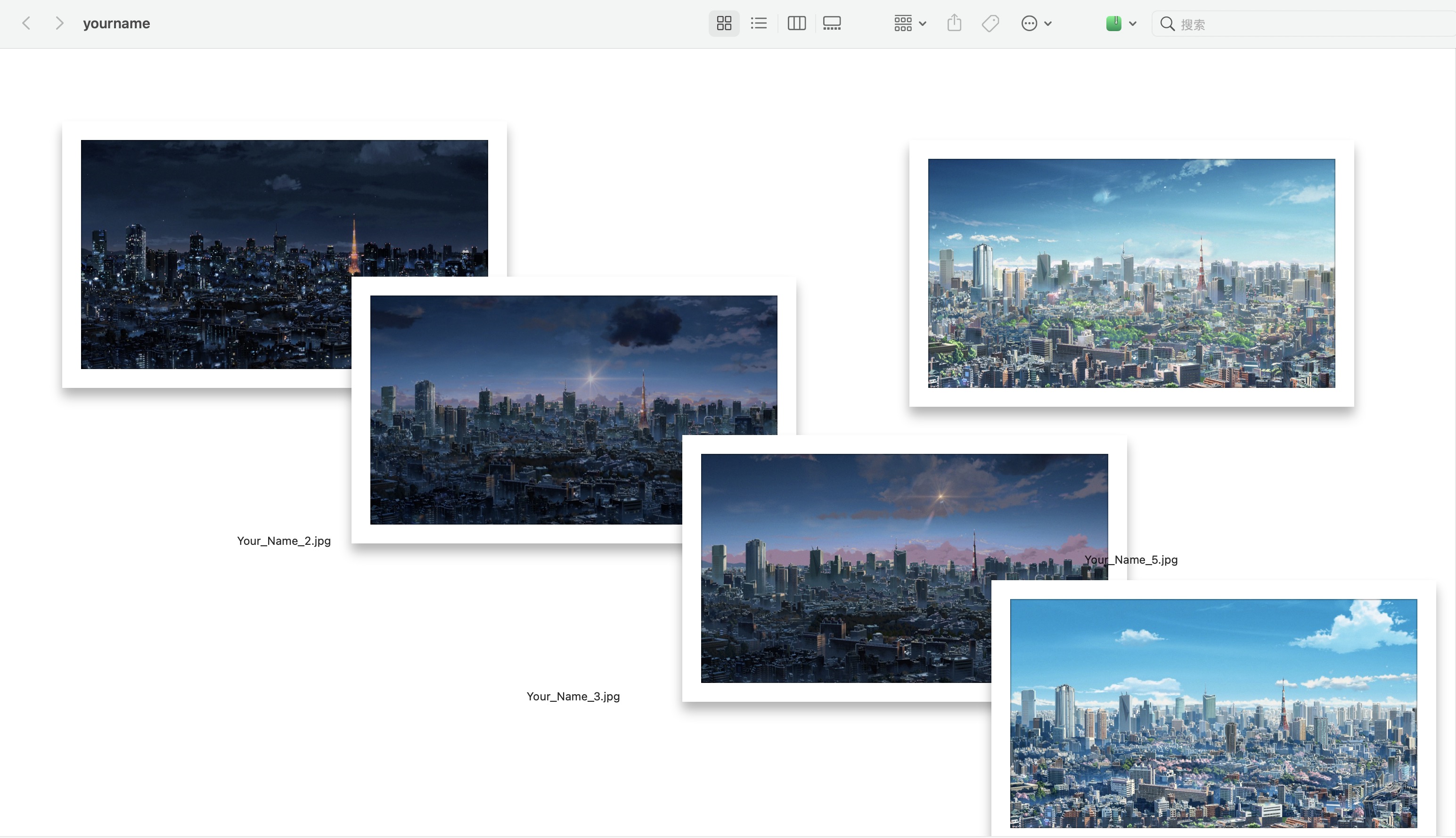The image size is (1456, 838).
Task: Switch to gallery view
Action: (x=832, y=24)
